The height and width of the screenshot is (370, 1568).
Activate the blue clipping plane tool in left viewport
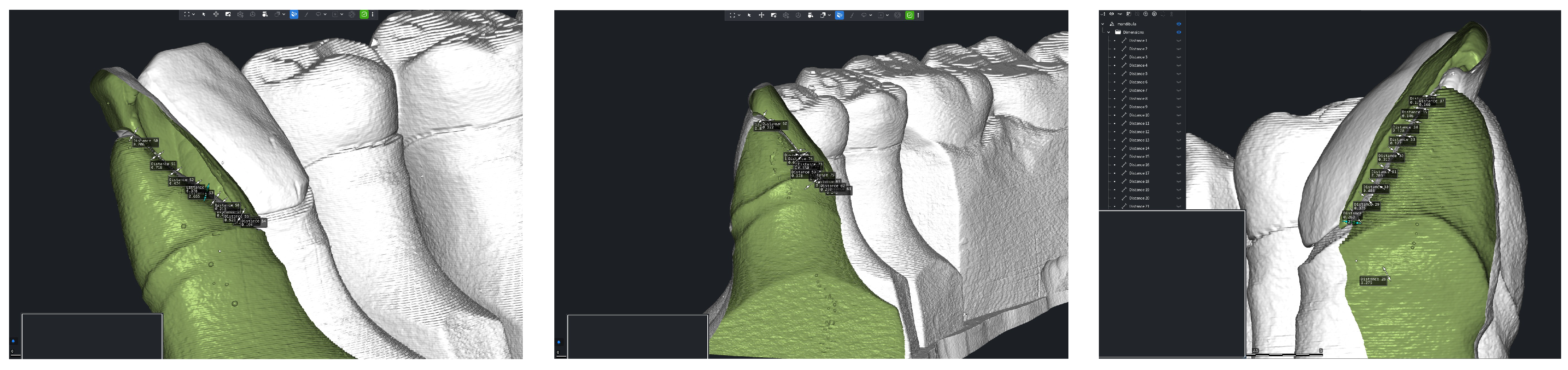coord(294,15)
